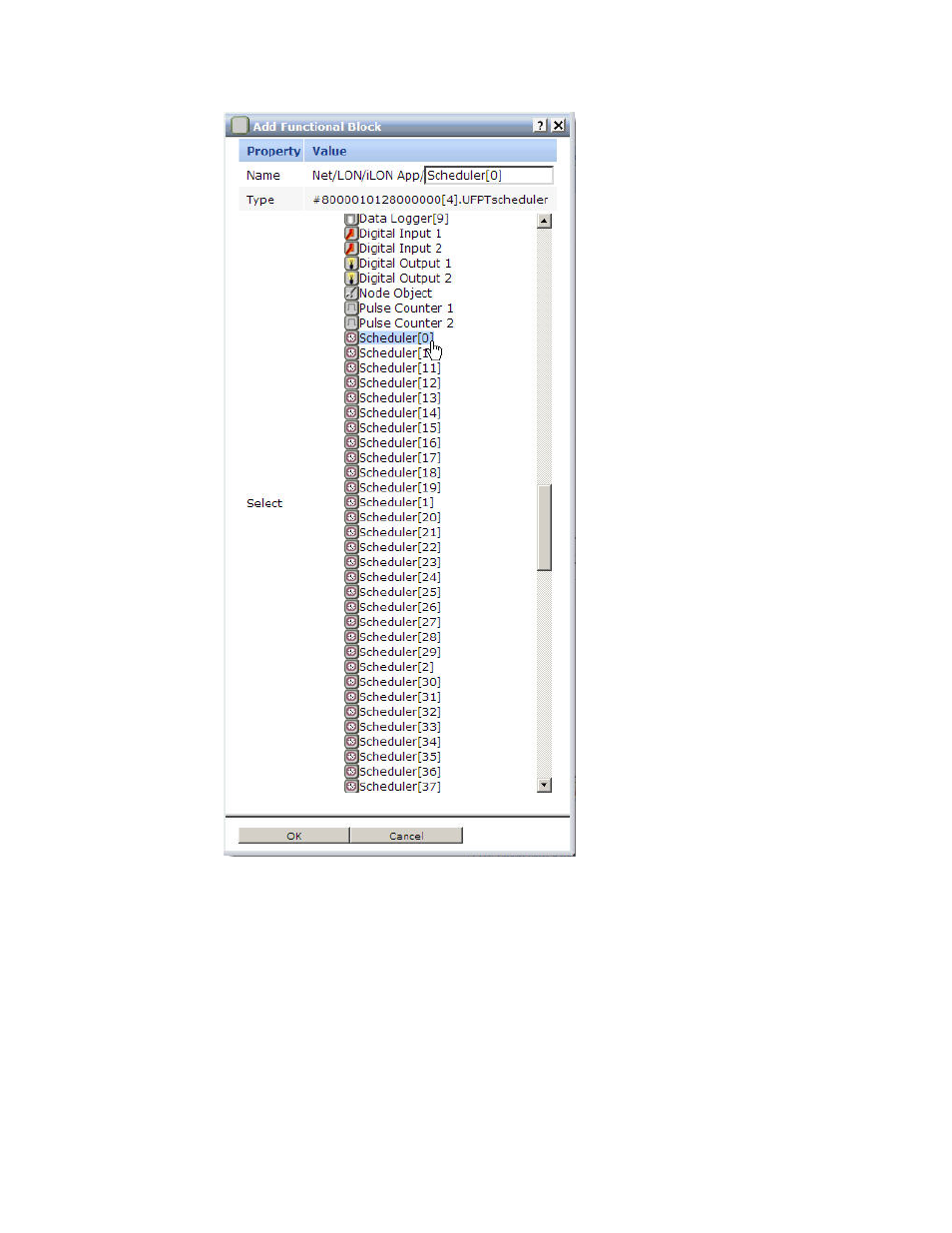Click the scrollbar up arrow
Screen dimensions: 952x1233
click(544, 222)
